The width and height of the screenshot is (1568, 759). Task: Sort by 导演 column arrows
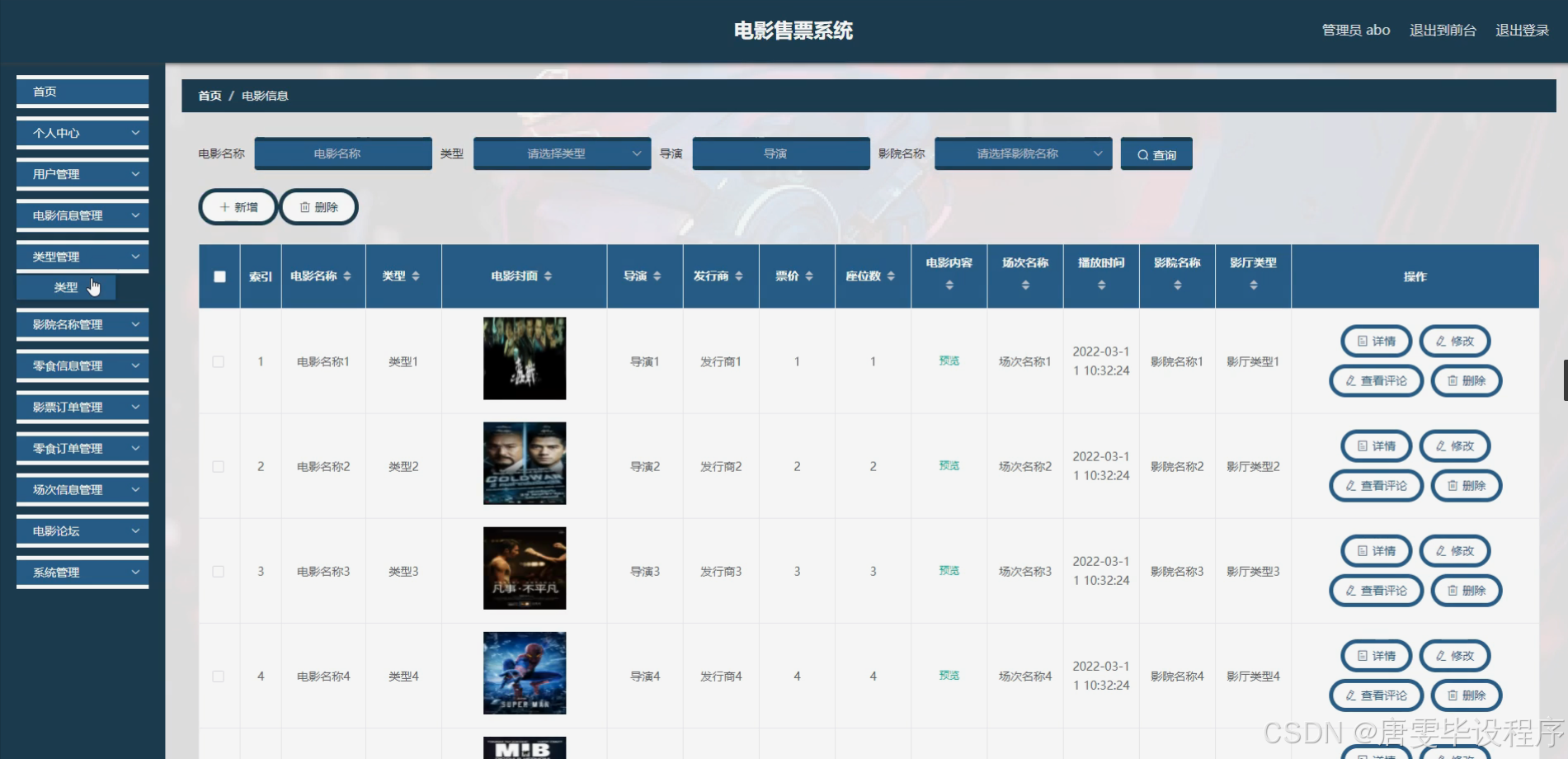point(657,276)
